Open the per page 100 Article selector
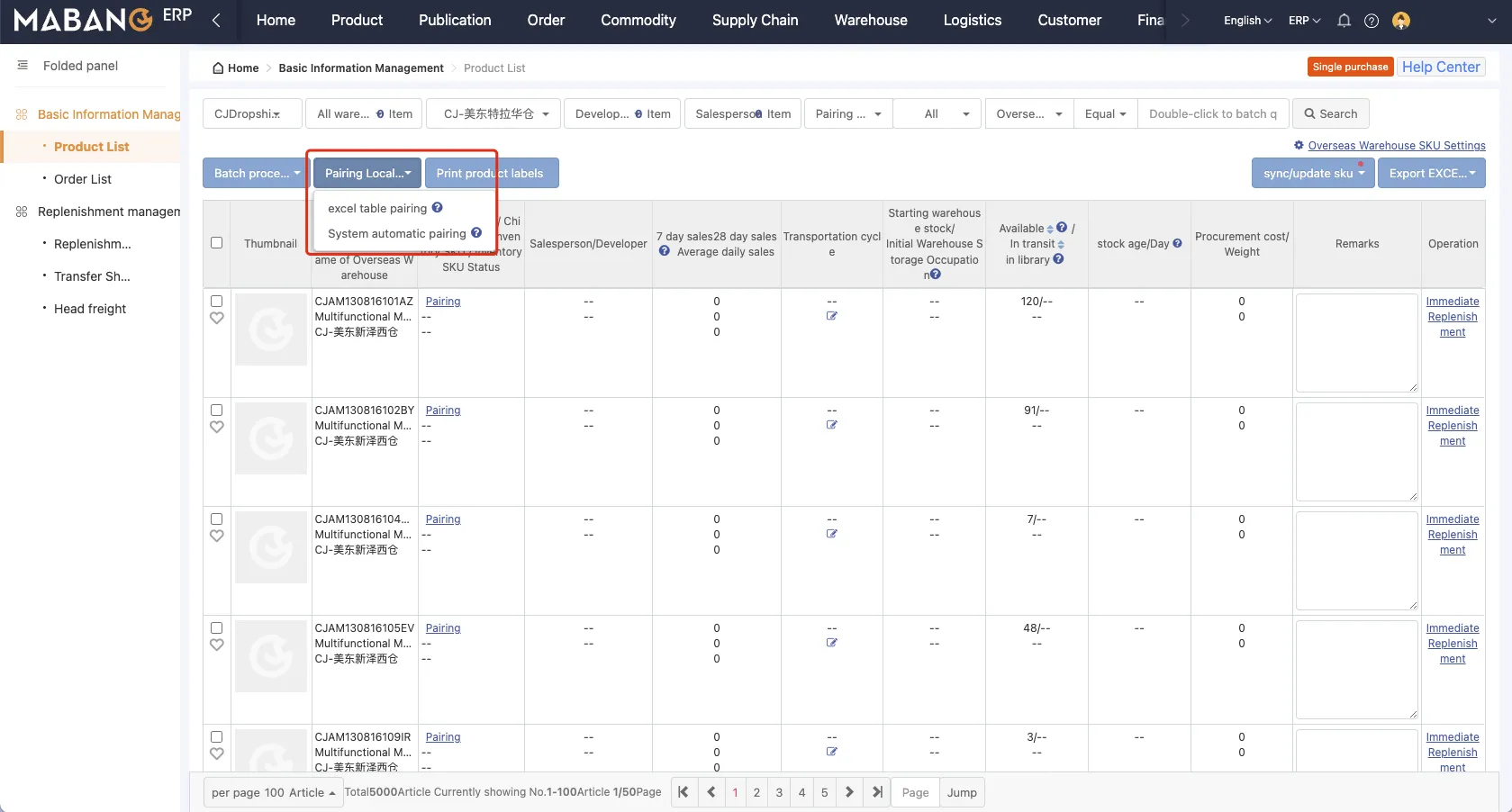This screenshot has height=812, width=1512. [x=273, y=793]
